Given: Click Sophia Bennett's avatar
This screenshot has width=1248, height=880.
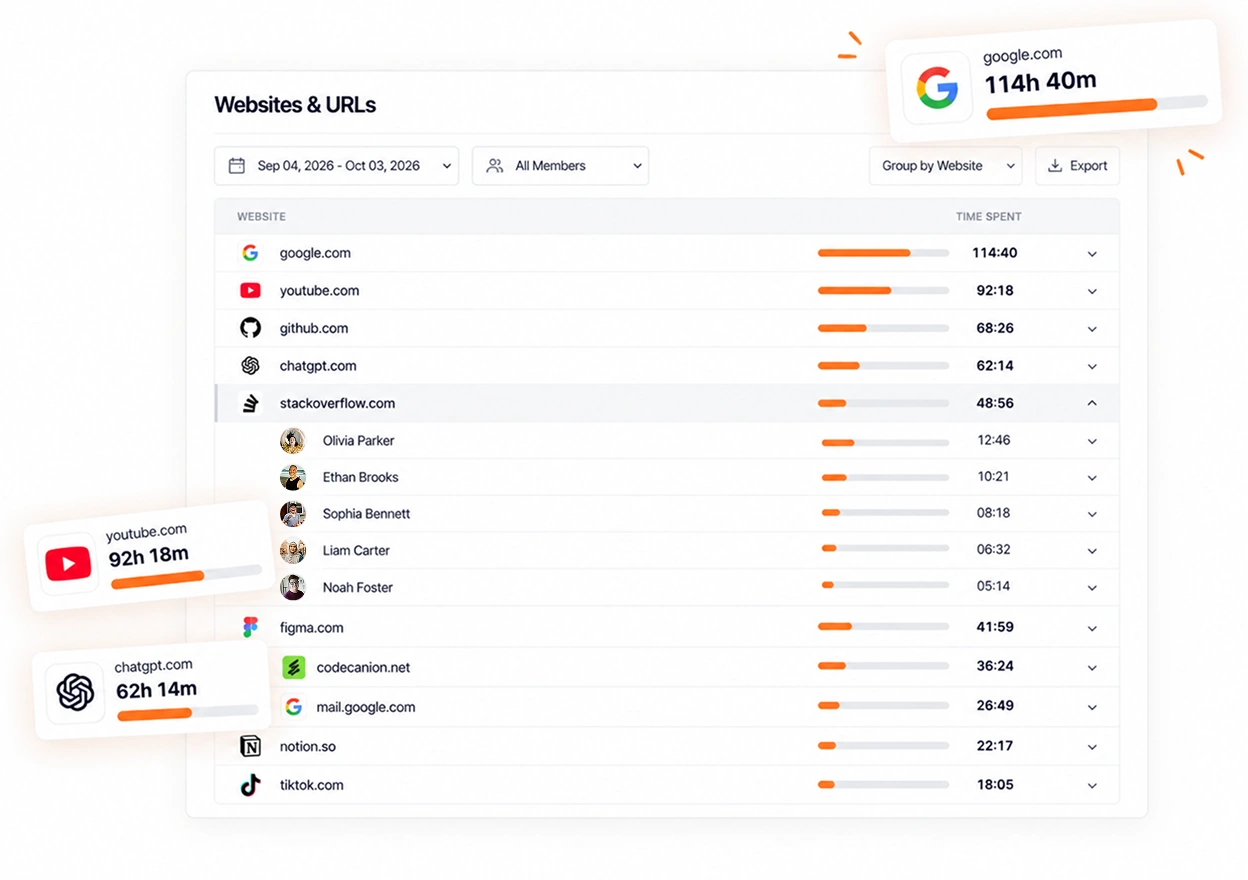Looking at the screenshot, I should point(292,514).
